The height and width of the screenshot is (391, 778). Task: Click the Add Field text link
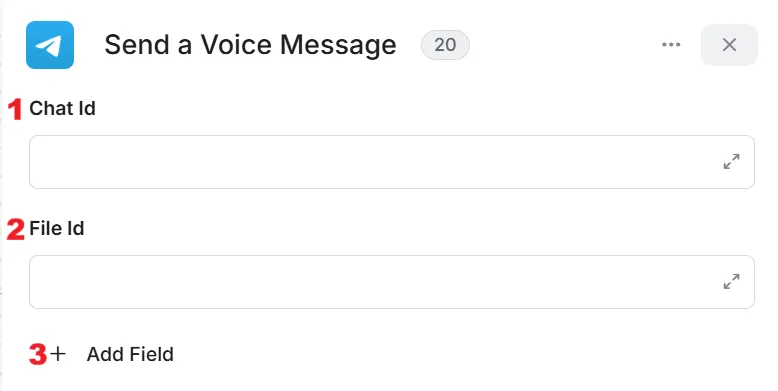(130, 354)
